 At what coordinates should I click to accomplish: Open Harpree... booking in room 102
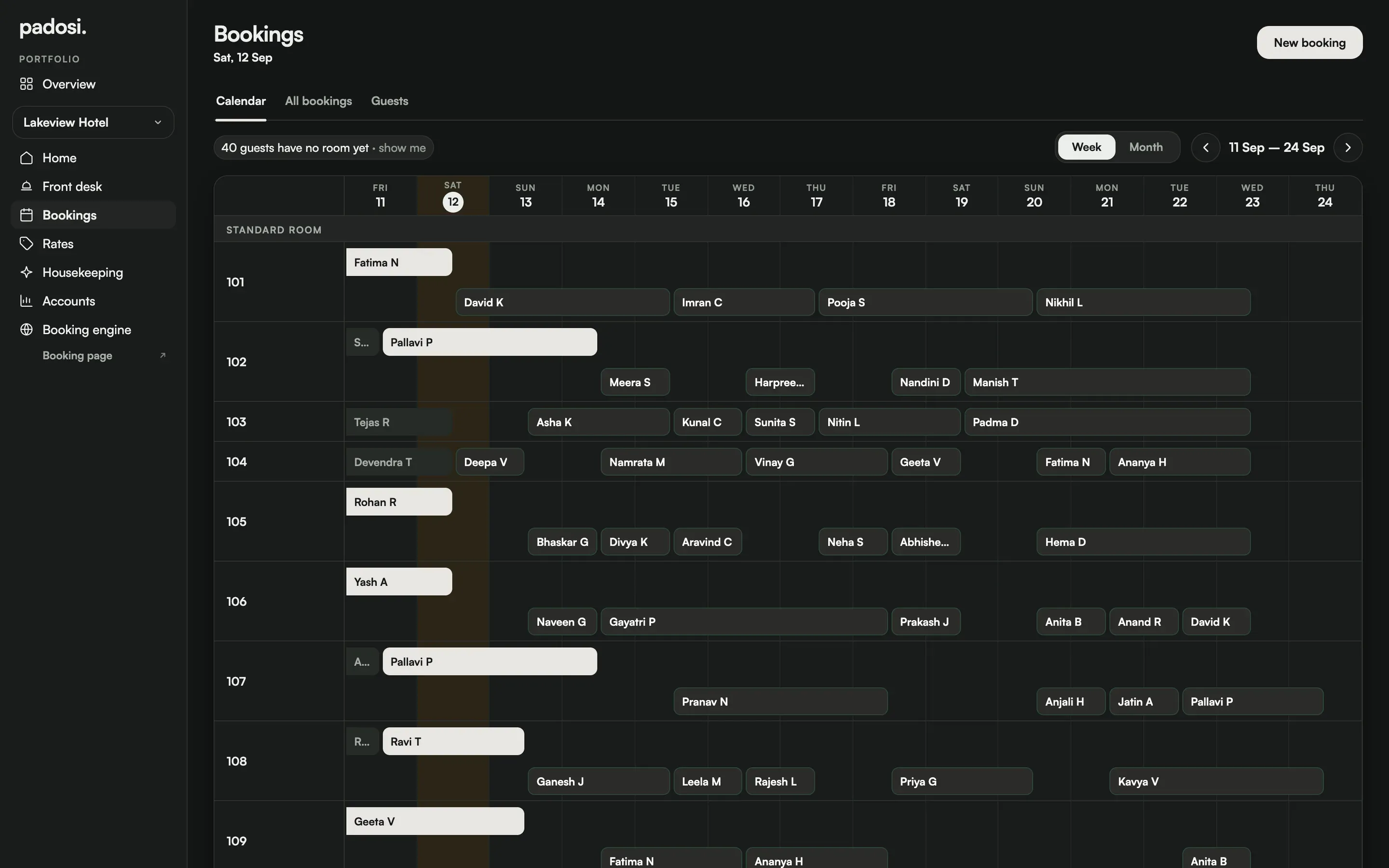pos(780,382)
